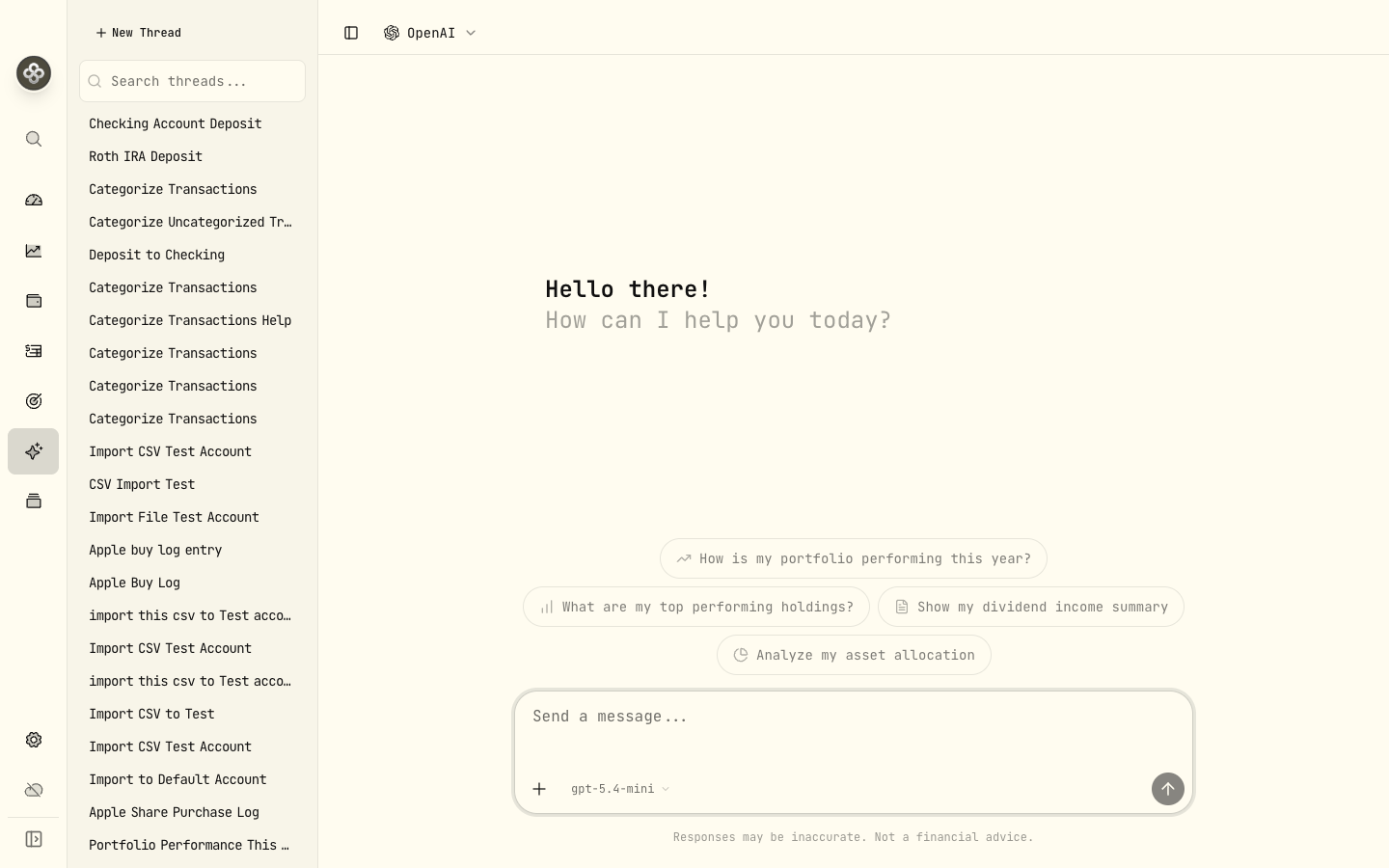1389x868 pixels.
Task: Open the accounts wallet icon
Action: [x=34, y=301]
